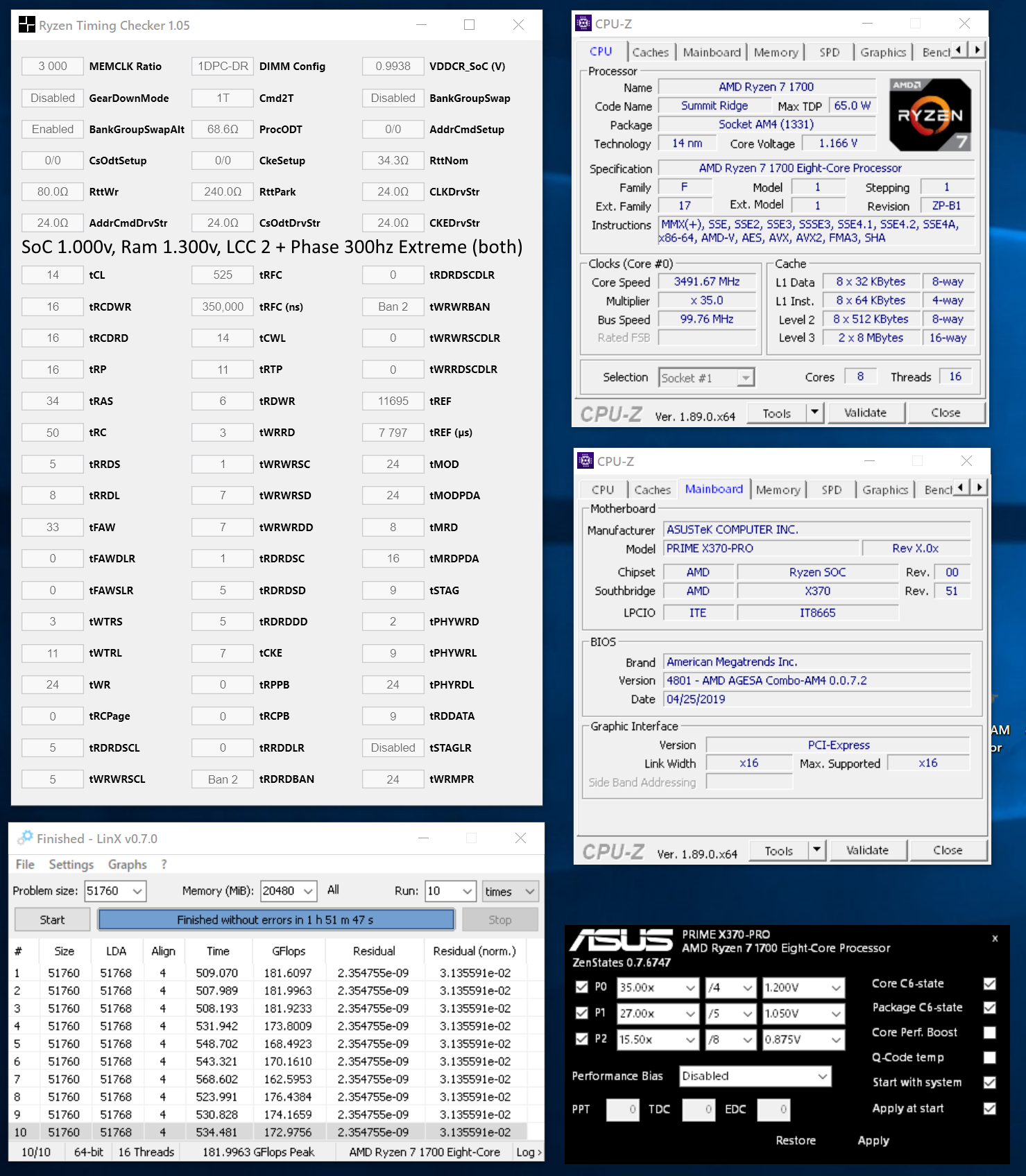Click the Ryzen 7 logo in CPU-Z
1026x1176 pixels.
coord(930,114)
